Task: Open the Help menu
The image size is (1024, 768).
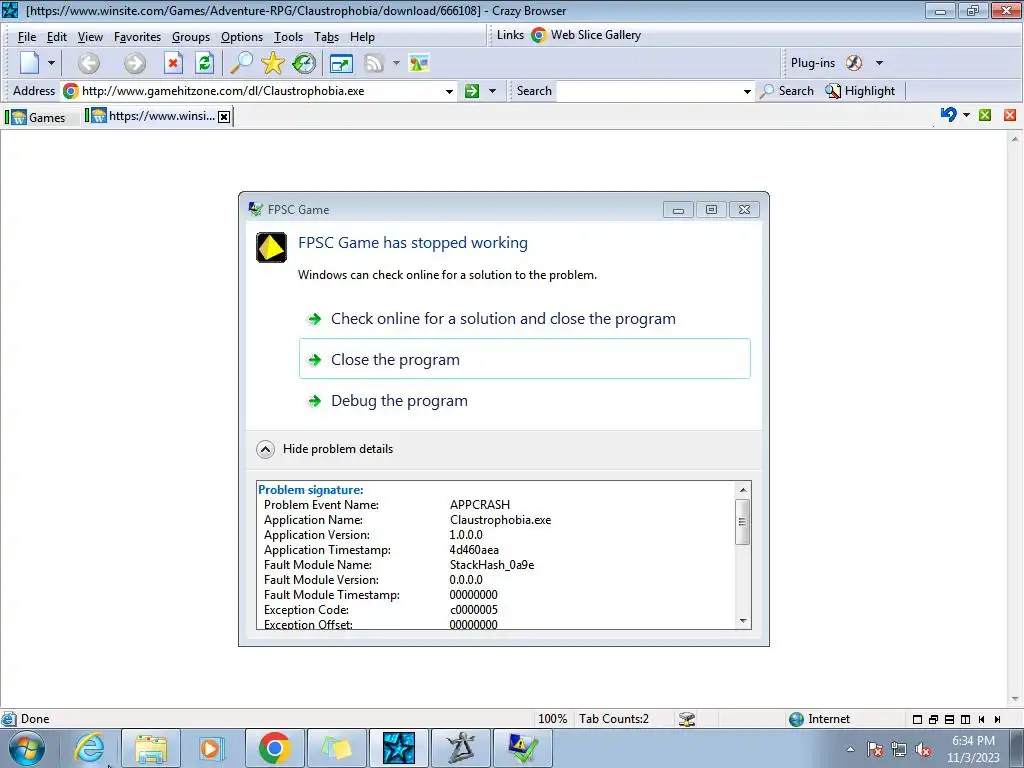Action: (x=362, y=37)
